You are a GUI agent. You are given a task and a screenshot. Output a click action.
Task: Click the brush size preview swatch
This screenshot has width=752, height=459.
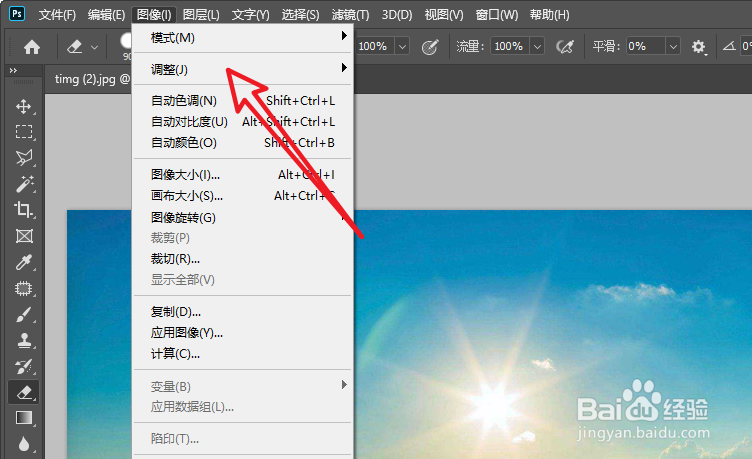[126, 41]
